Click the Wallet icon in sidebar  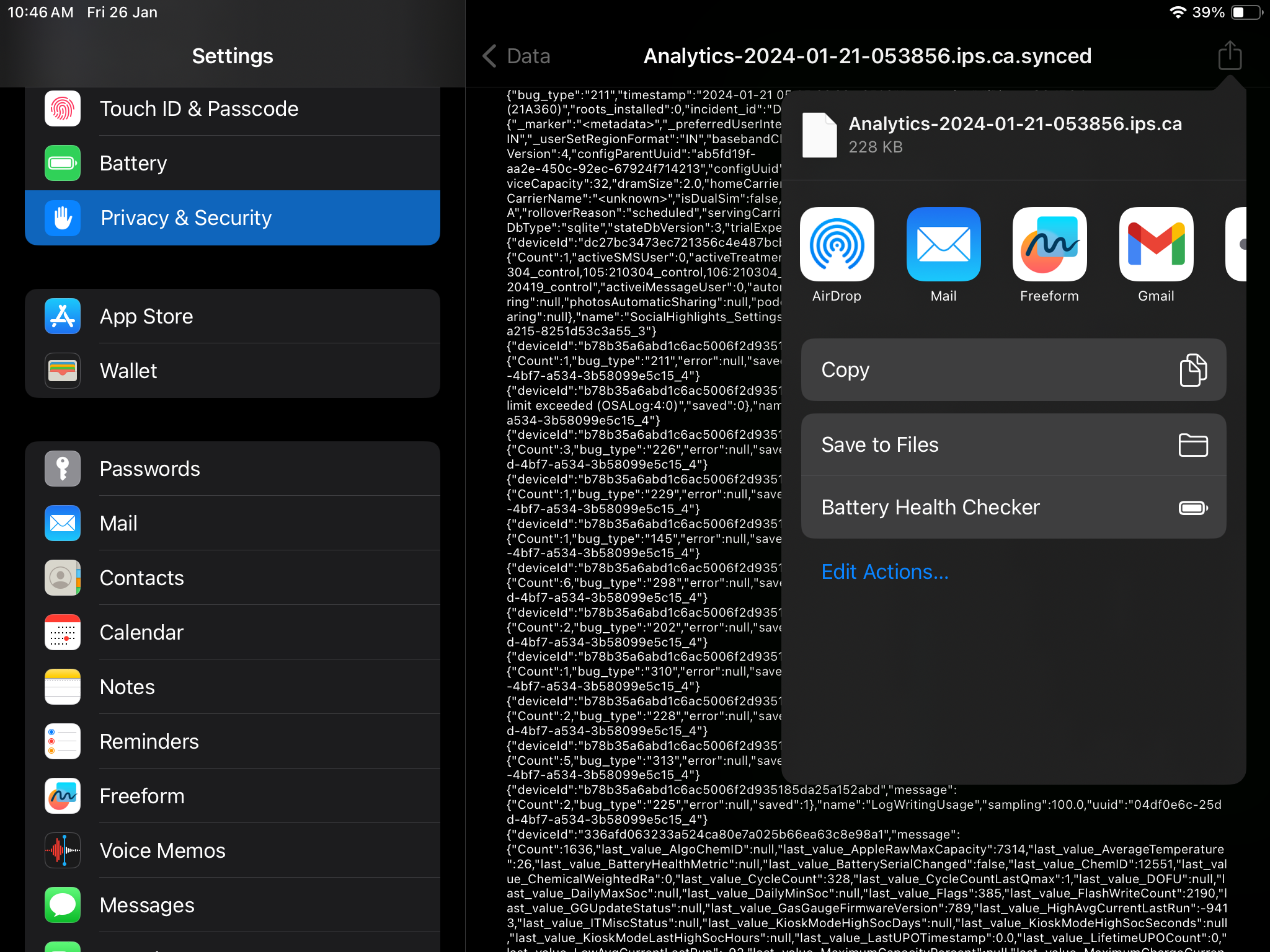[x=63, y=371]
